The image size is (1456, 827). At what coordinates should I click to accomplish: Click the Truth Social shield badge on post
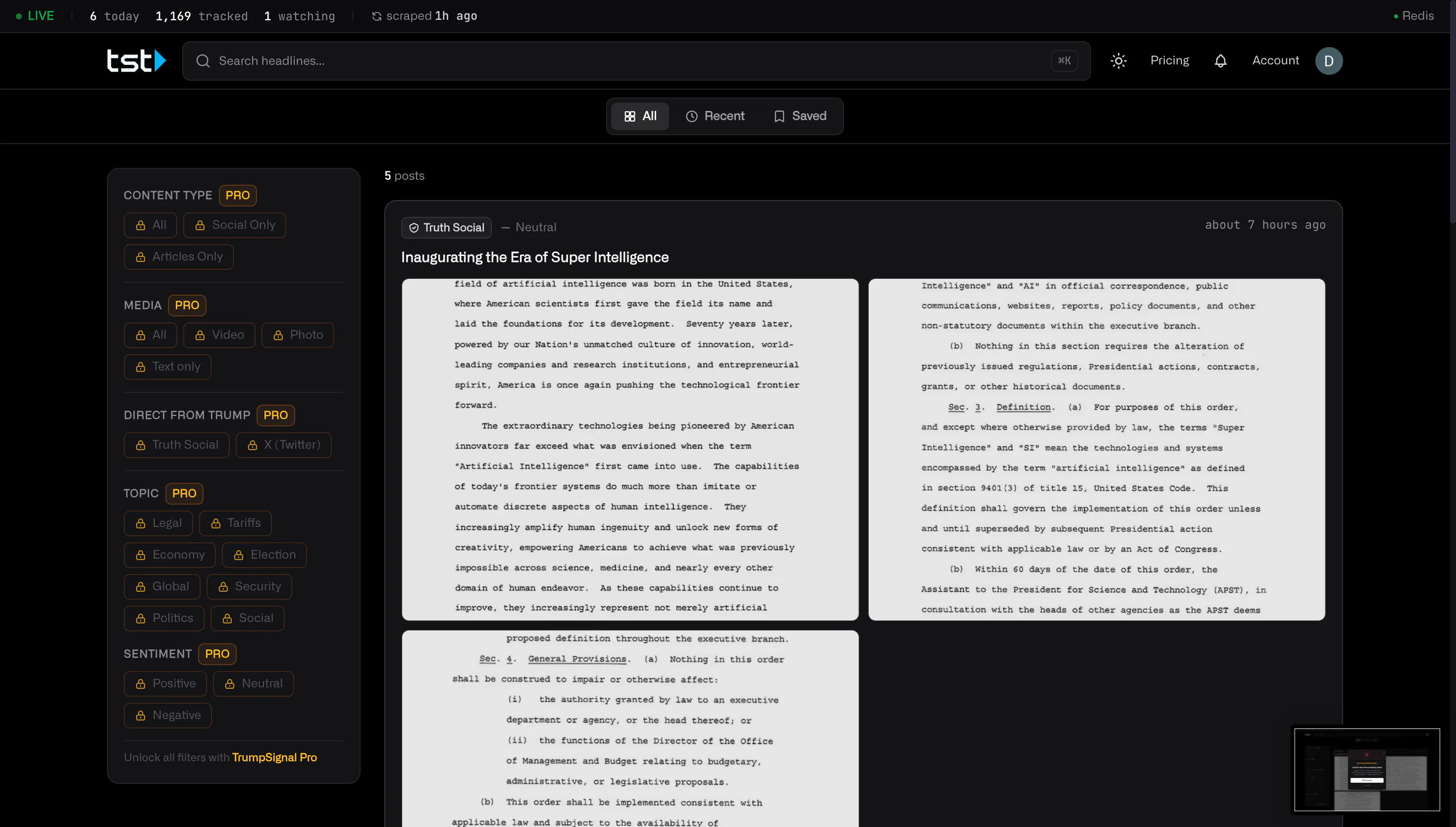446,227
